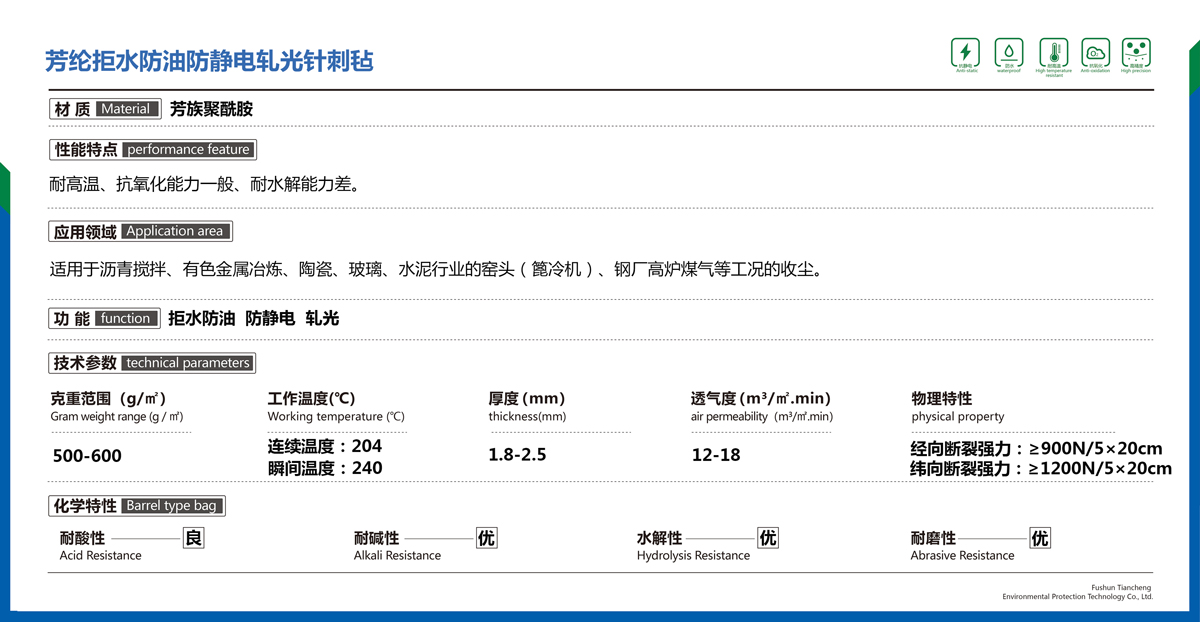Click the Alkali Resistance rating box

486,539
